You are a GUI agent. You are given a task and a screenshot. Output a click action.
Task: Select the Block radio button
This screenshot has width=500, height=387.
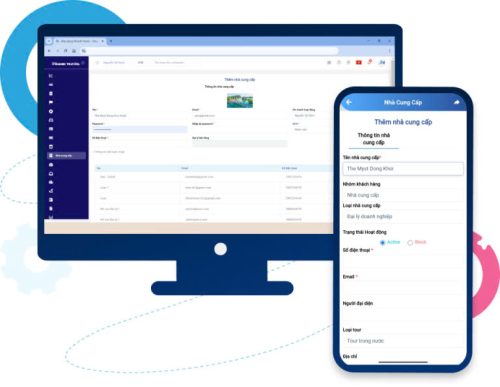point(410,243)
